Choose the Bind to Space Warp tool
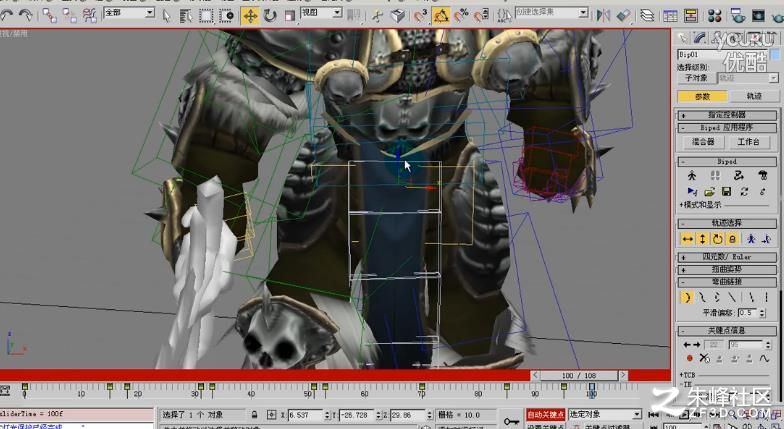Image resolution: width=784 pixels, height=429 pixels. [90, 16]
